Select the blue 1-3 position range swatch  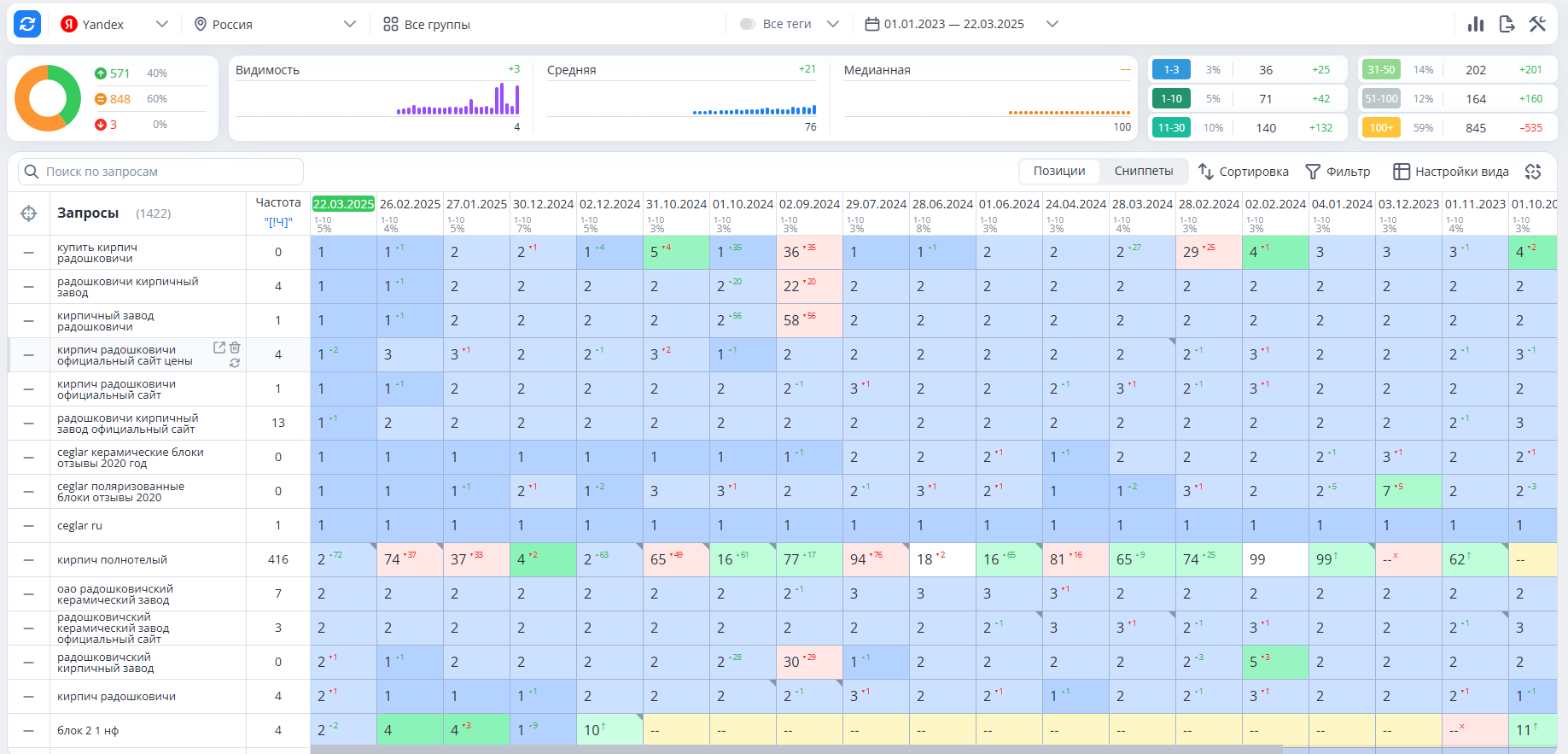1171,70
